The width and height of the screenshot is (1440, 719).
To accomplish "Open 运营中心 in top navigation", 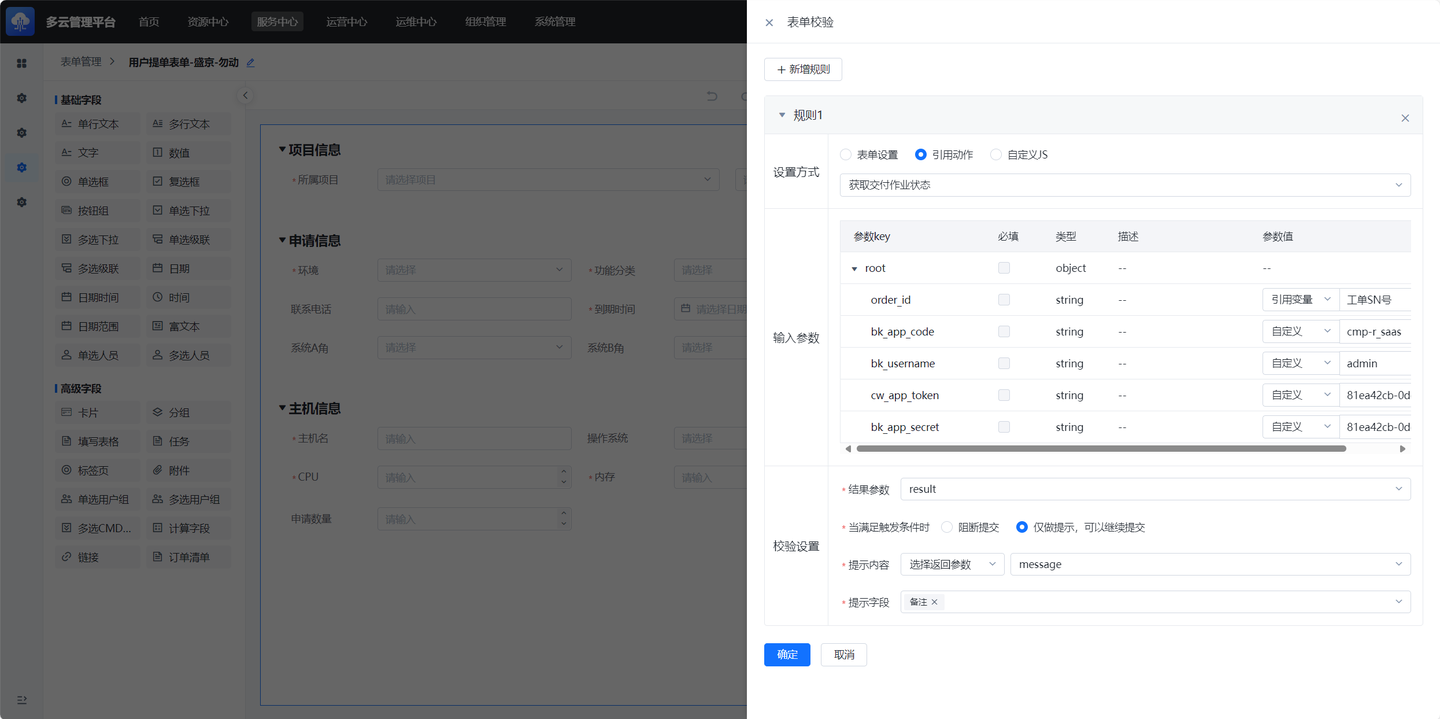I will pos(347,22).
